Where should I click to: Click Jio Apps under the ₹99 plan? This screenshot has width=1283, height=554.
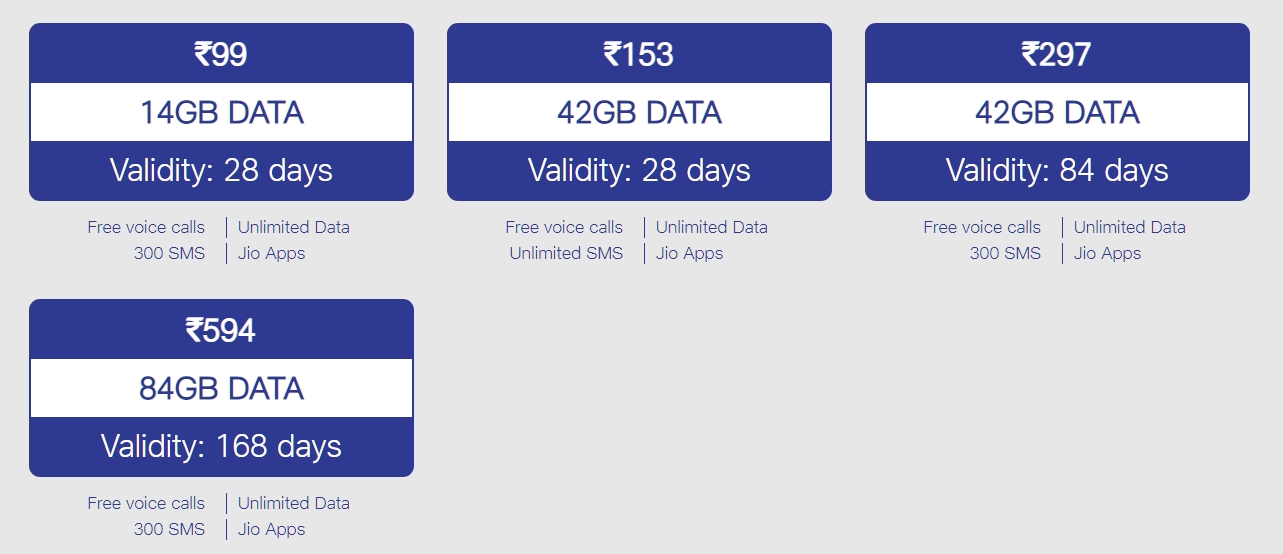271,253
